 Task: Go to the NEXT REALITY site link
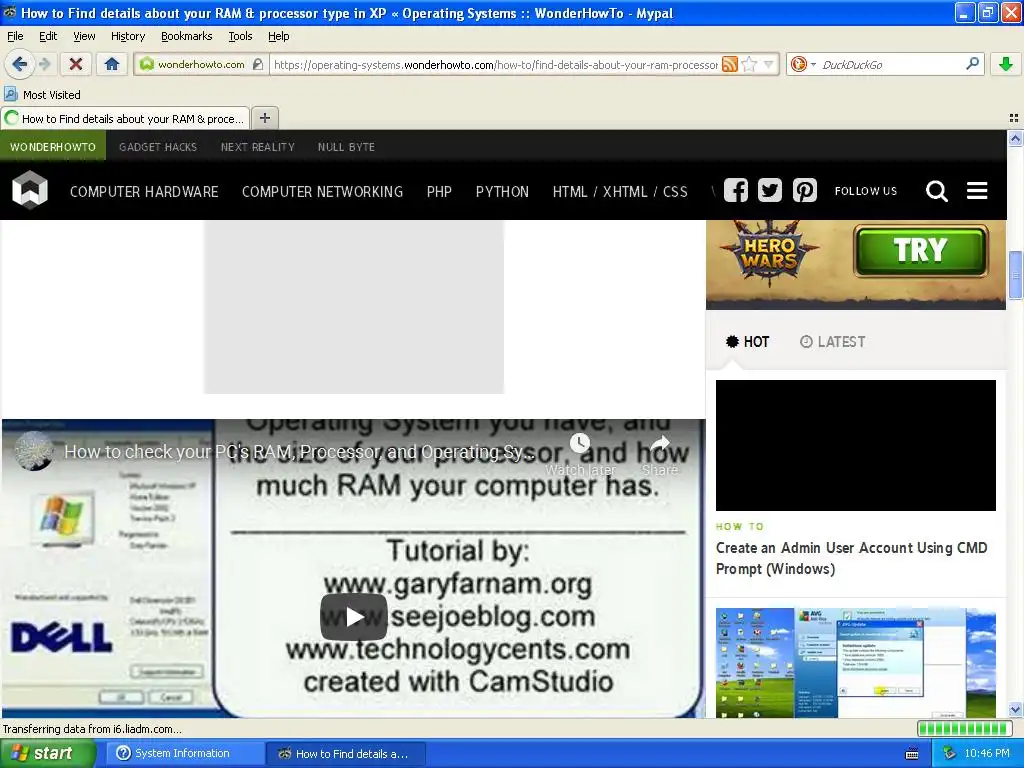[x=258, y=147]
